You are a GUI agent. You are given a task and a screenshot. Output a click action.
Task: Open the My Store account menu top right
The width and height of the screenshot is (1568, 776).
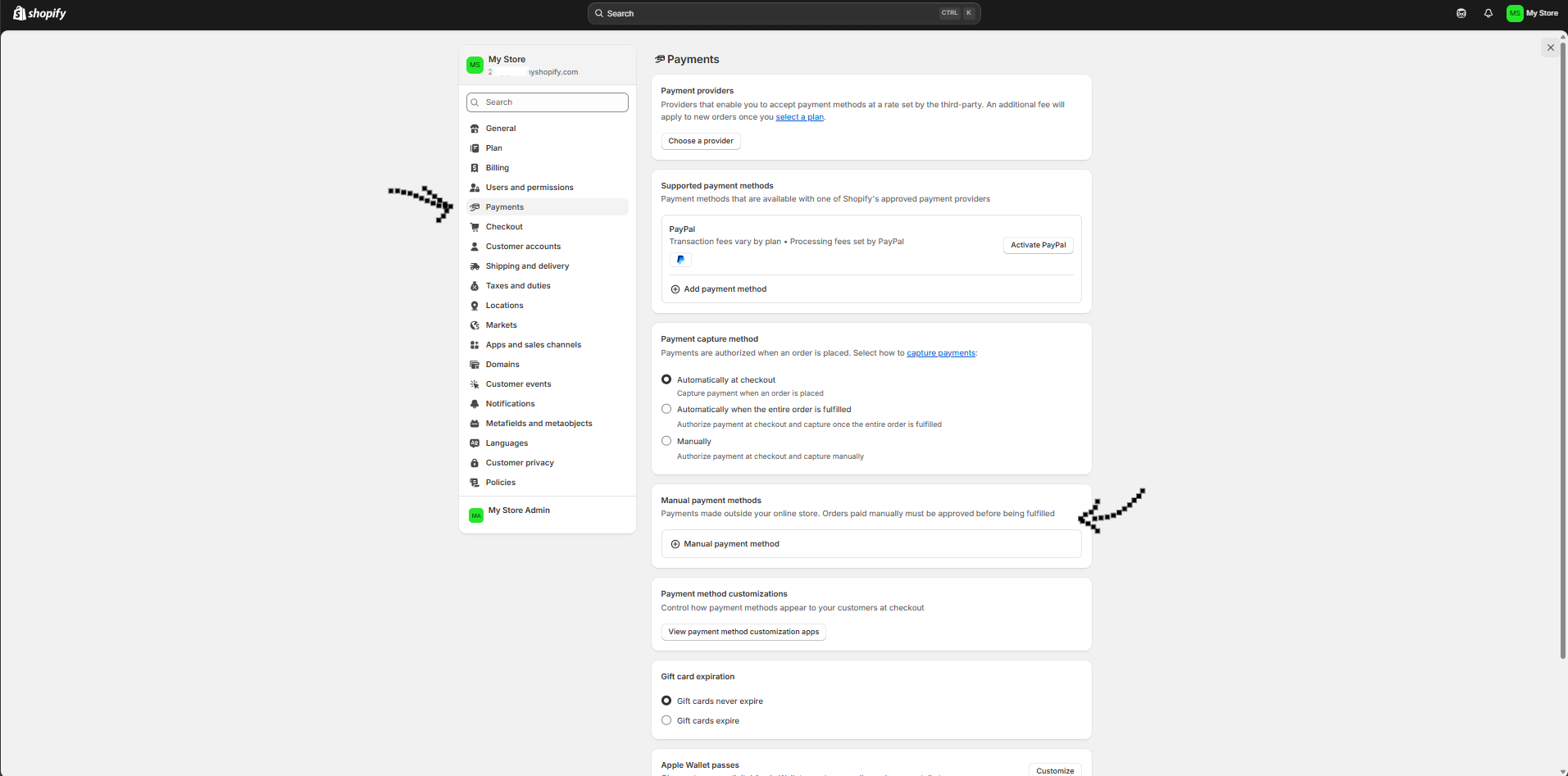(1533, 13)
